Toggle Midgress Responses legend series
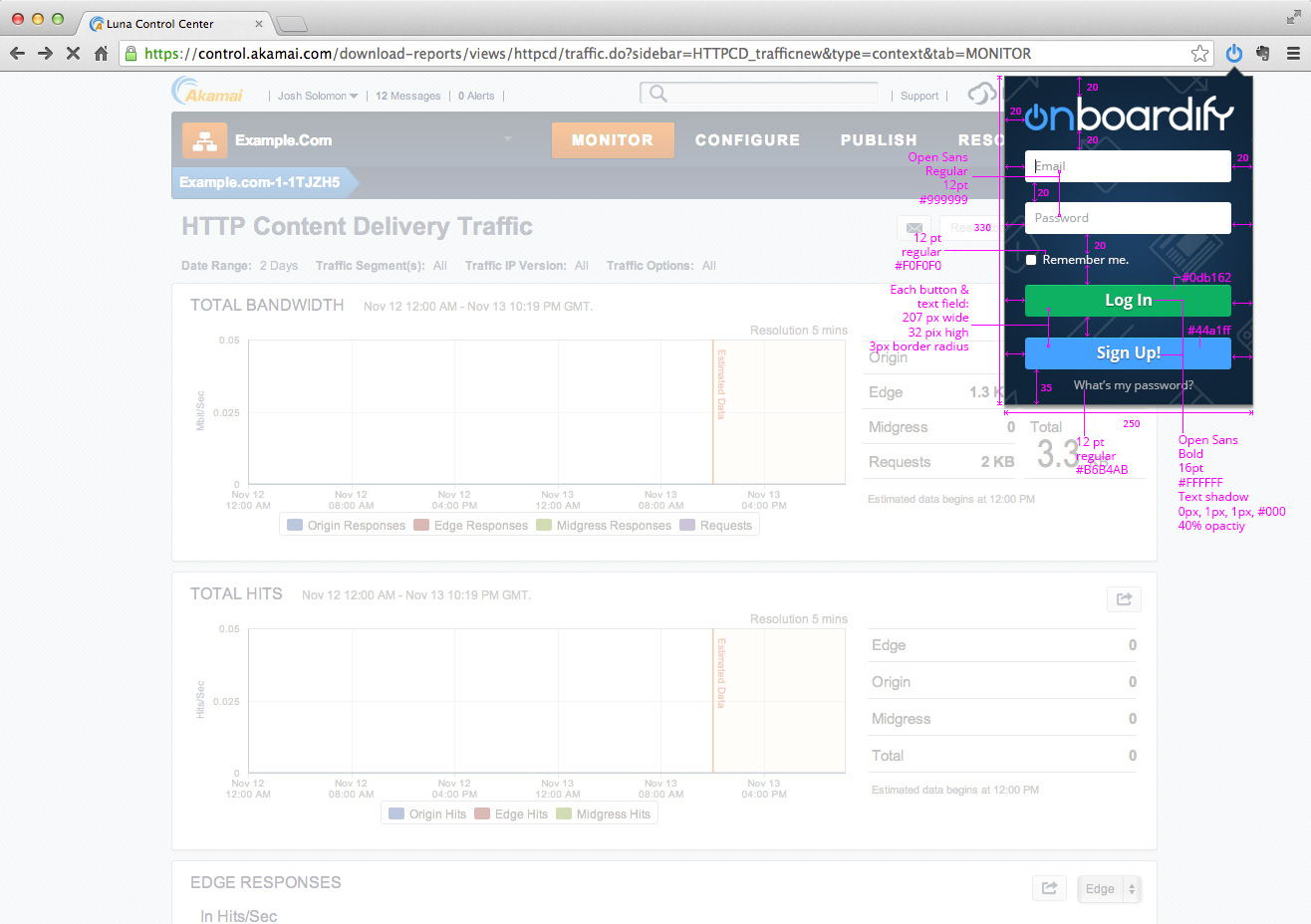 pyautogui.click(x=604, y=526)
